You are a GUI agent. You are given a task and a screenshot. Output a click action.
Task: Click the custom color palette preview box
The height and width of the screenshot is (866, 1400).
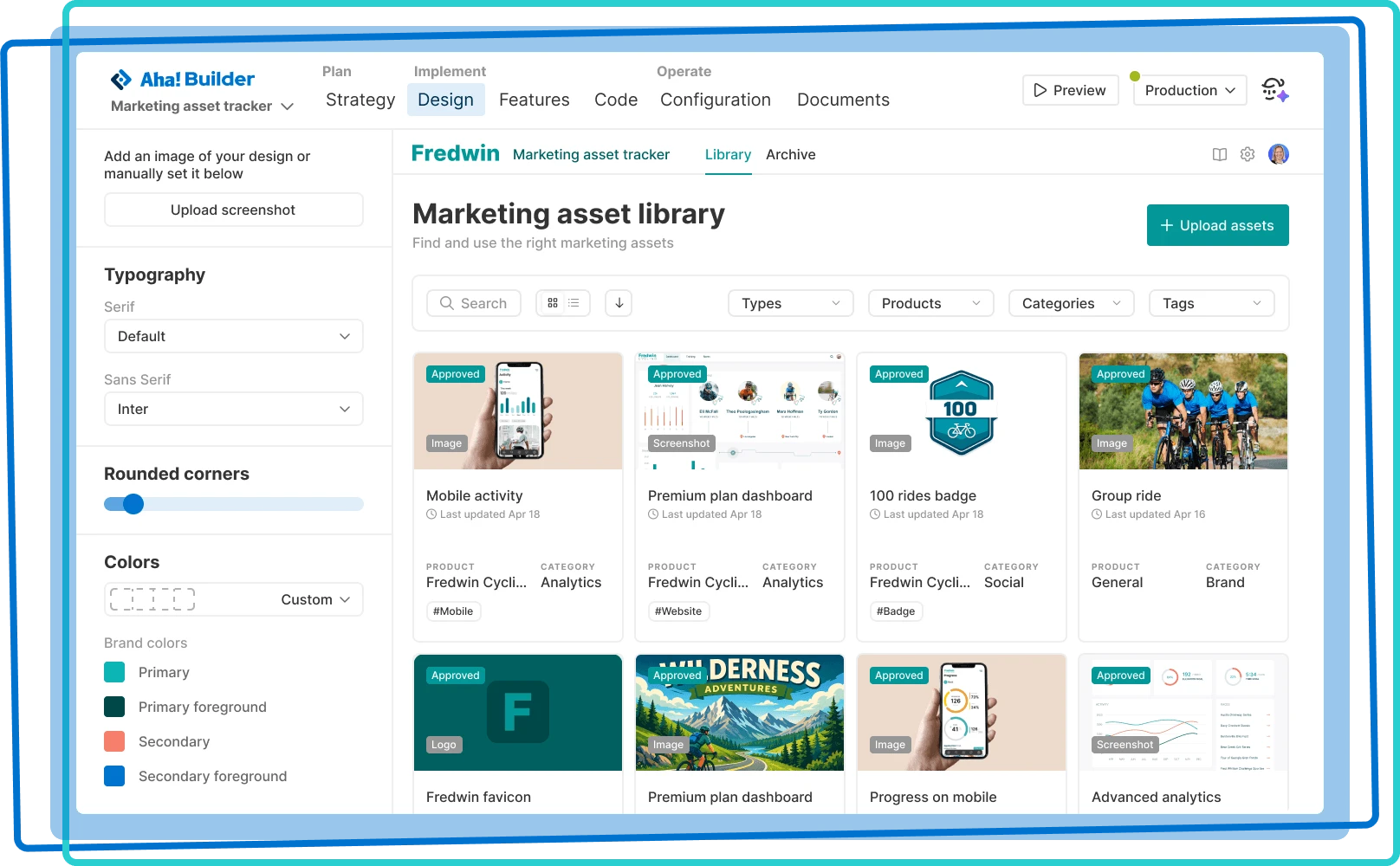point(152,599)
